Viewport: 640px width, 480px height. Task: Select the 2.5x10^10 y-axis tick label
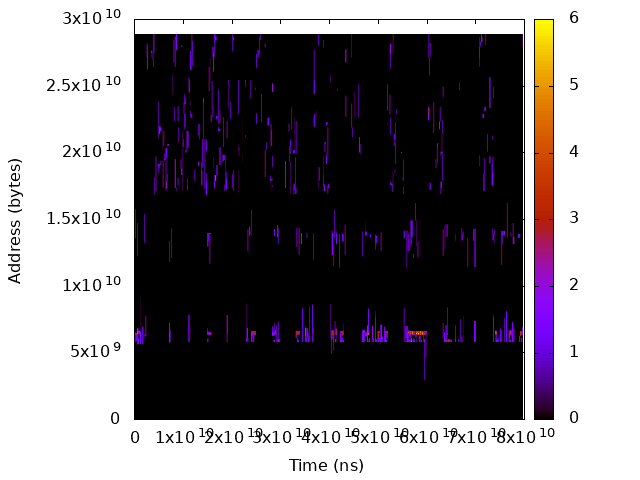(x=83, y=85)
